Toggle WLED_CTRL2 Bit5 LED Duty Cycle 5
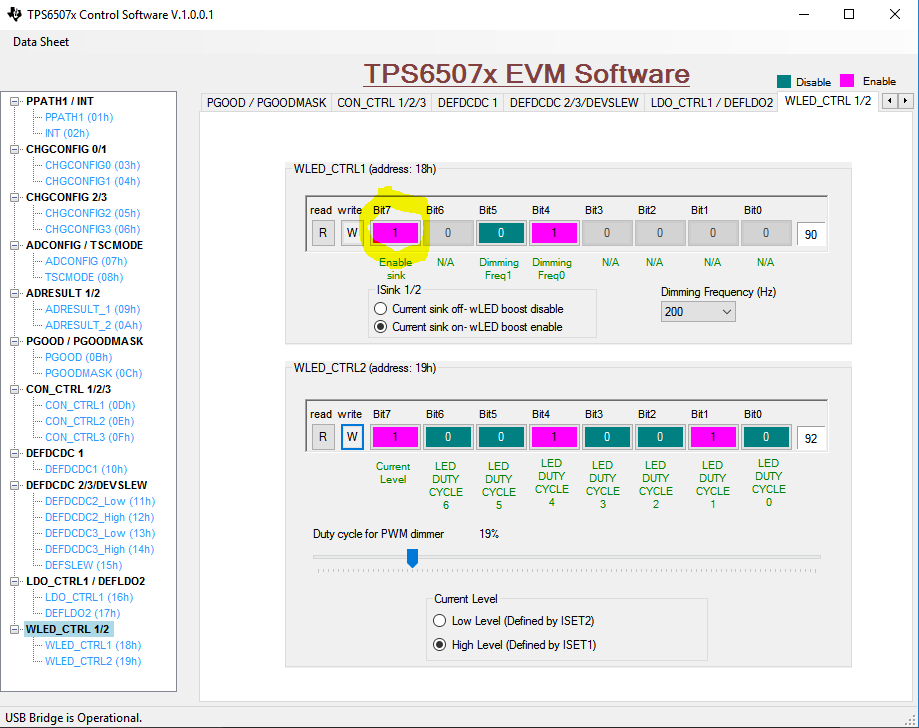The width and height of the screenshot is (919, 728). [501, 437]
